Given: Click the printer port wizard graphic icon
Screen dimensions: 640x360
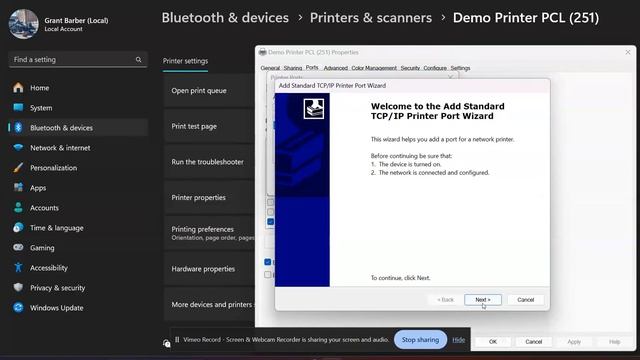Looking at the screenshot, I should 314,109.
